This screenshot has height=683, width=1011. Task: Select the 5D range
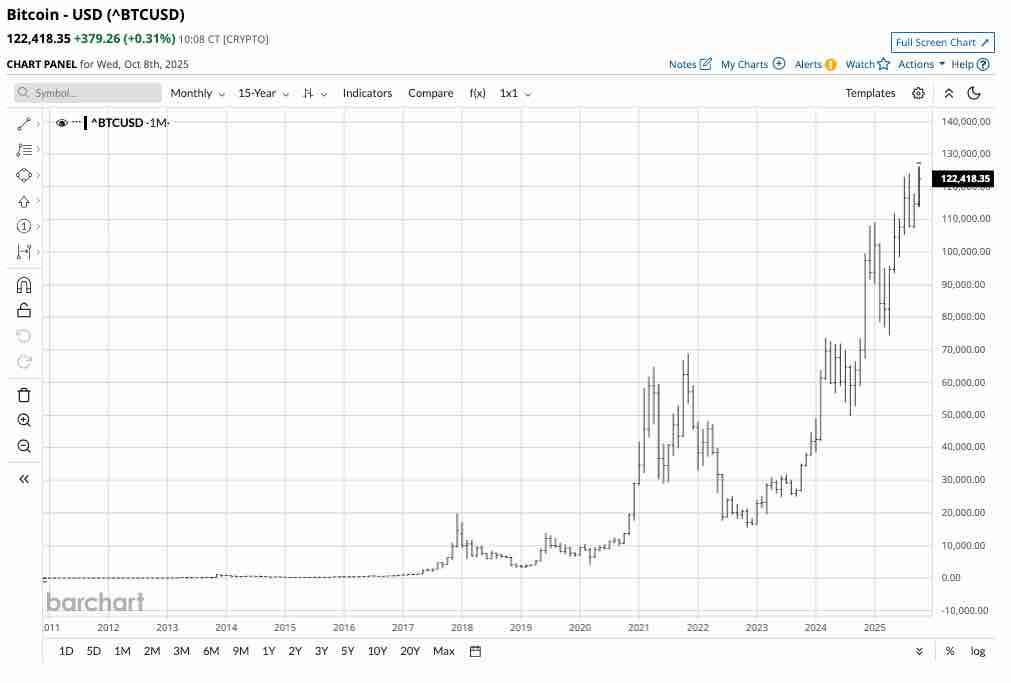point(93,651)
